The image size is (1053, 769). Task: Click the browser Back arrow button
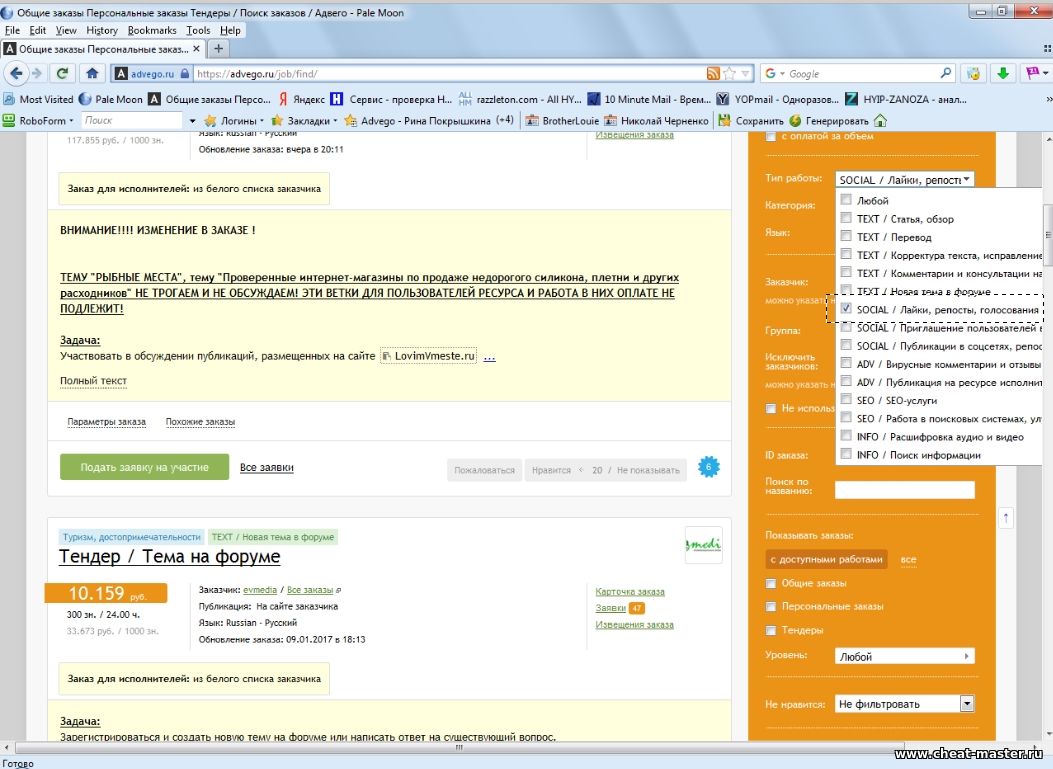click(15, 73)
